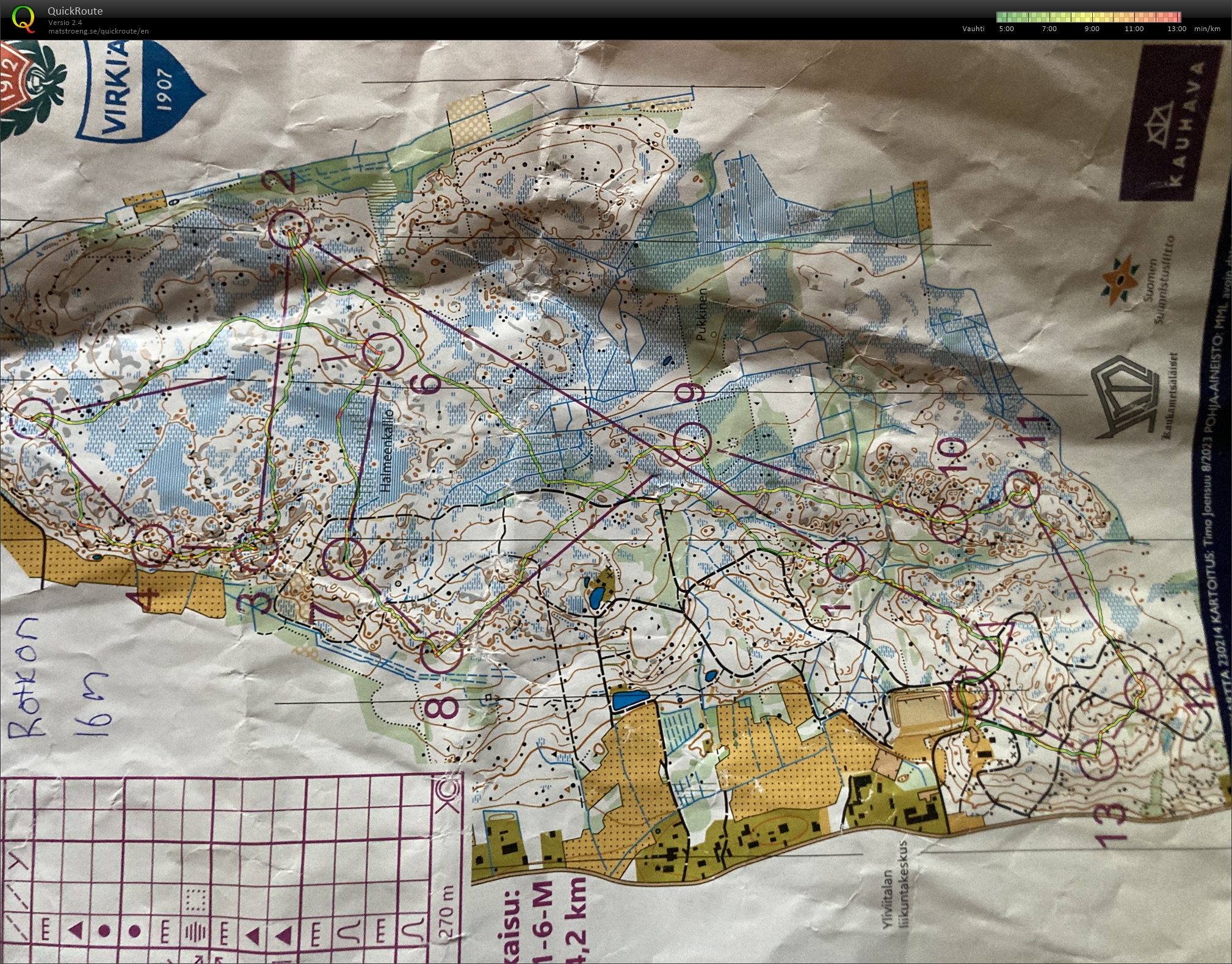Image resolution: width=1232 pixels, height=964 pixels.
Task: Click control circle number 8 on map
Action: [x=441, y=653]
